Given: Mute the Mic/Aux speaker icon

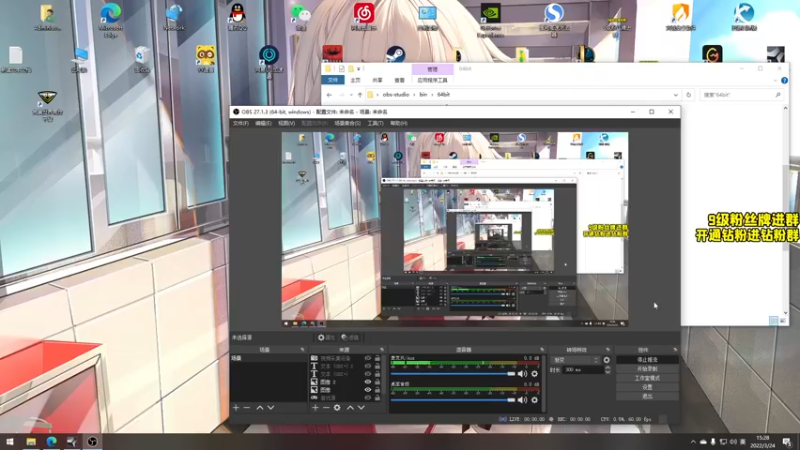Looking at the screenshot, I should click(x=522, y=373).
